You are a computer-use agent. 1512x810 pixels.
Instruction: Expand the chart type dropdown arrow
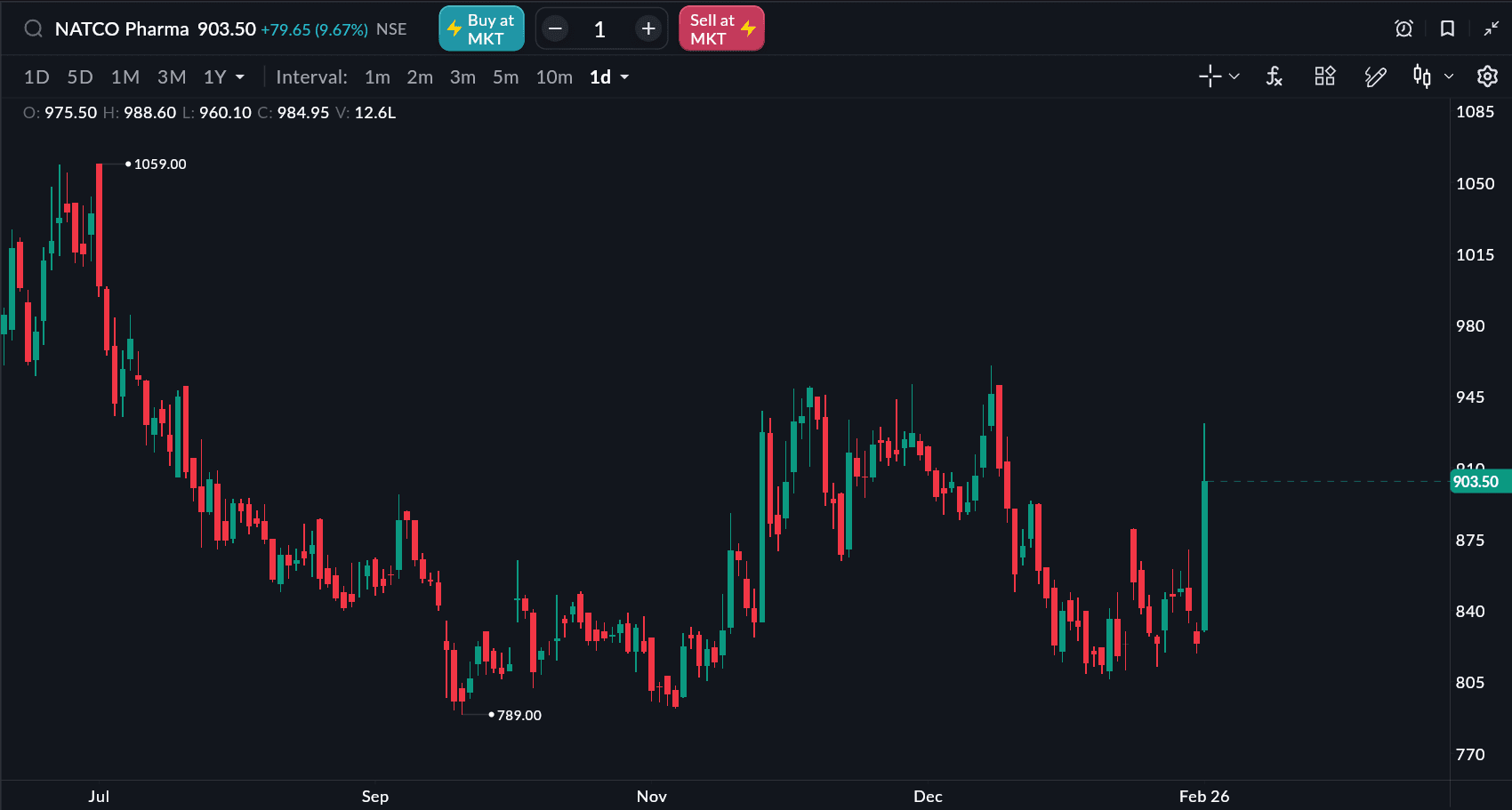[1449, 76]
